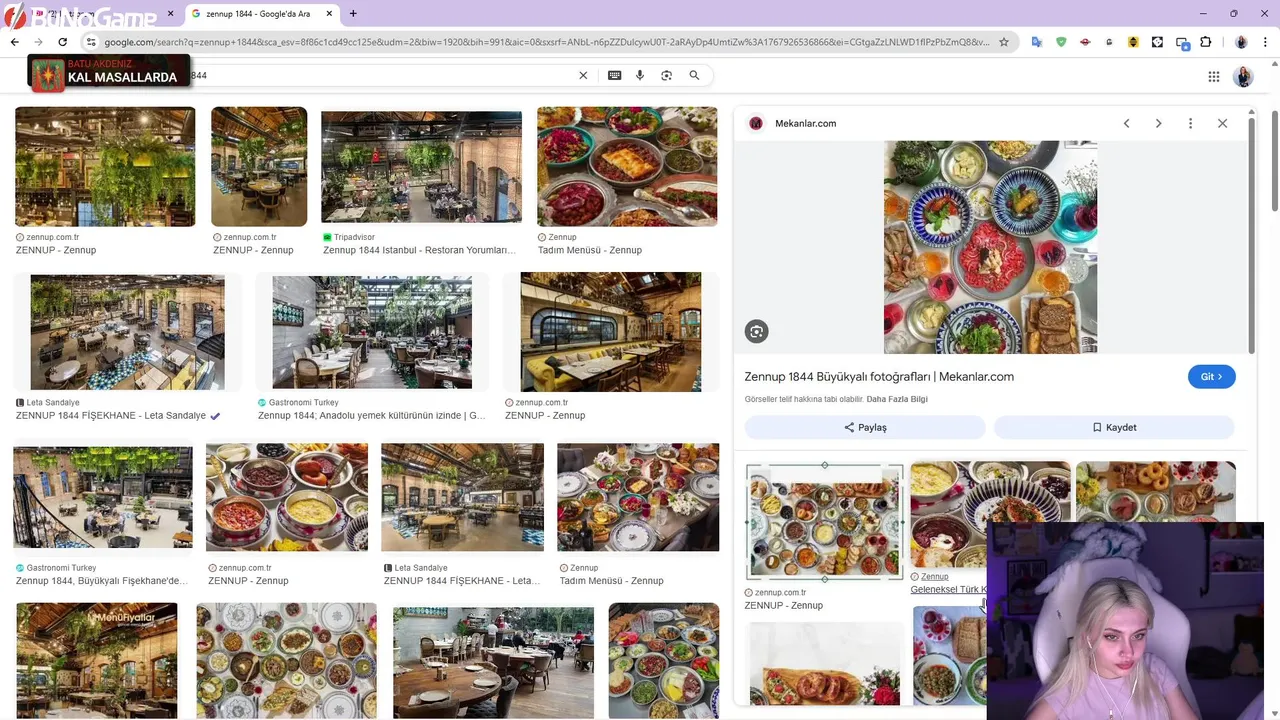Open yellow sofa ZENNUP image result
This screenshot has height=720, width=1280.
coord(611,332)
